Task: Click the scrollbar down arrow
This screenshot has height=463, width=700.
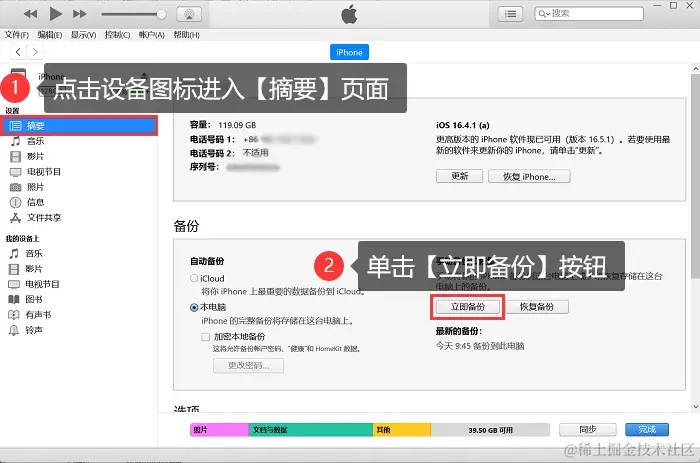Action: tap(696, 407)
